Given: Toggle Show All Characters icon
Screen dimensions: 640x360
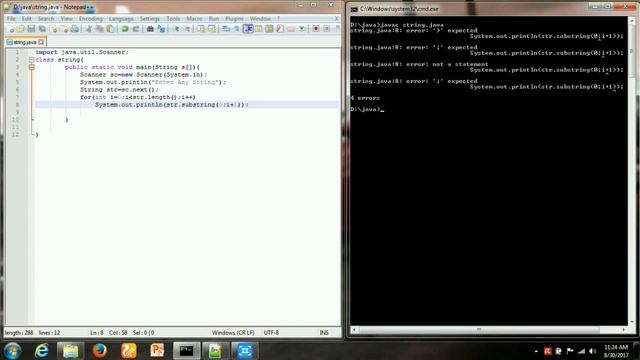Looking at the screenshot, I should pyautogui.click(x=236, y=29).
